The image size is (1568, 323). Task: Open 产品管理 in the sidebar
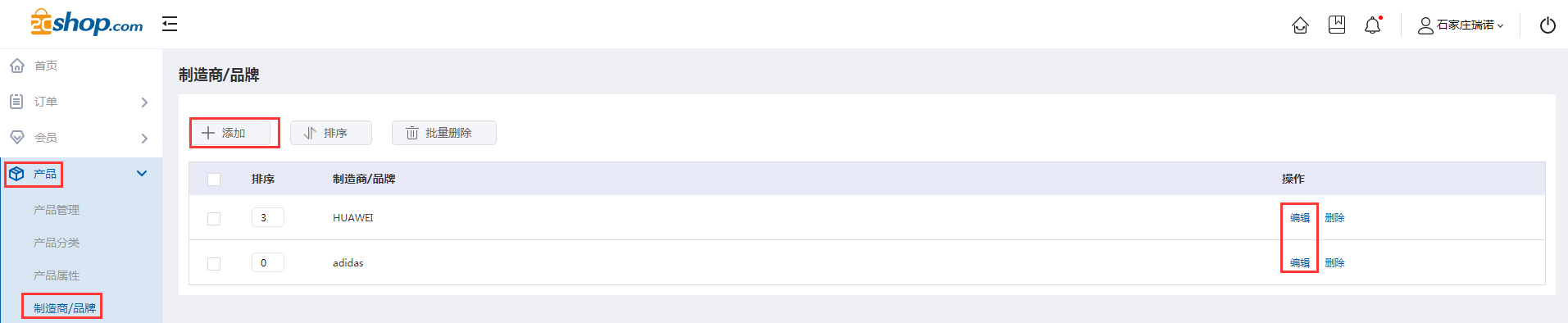[x=57, y=210]
